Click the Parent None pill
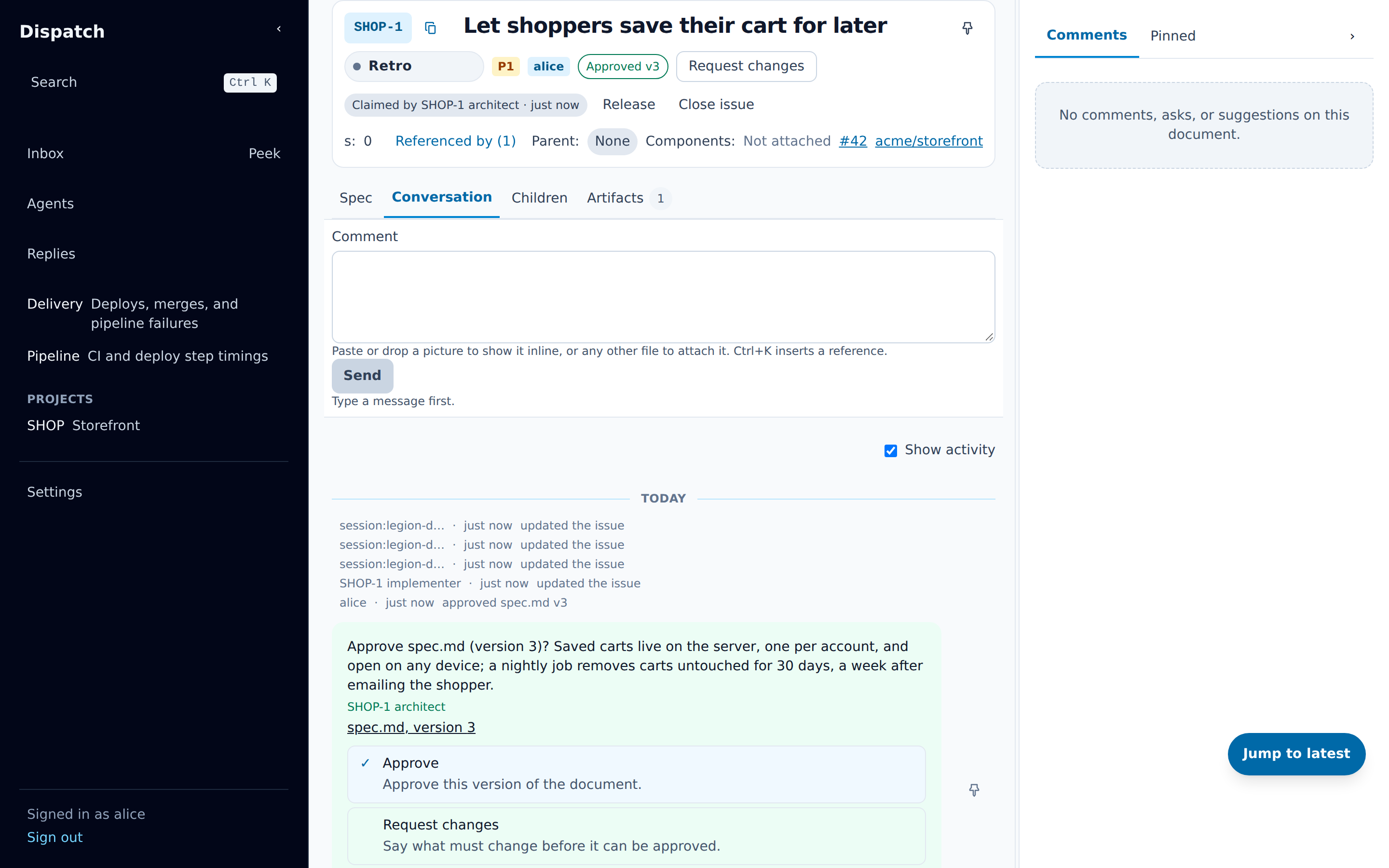Image resolution: width=1389 pixels, height=868 pixels. 612,141
